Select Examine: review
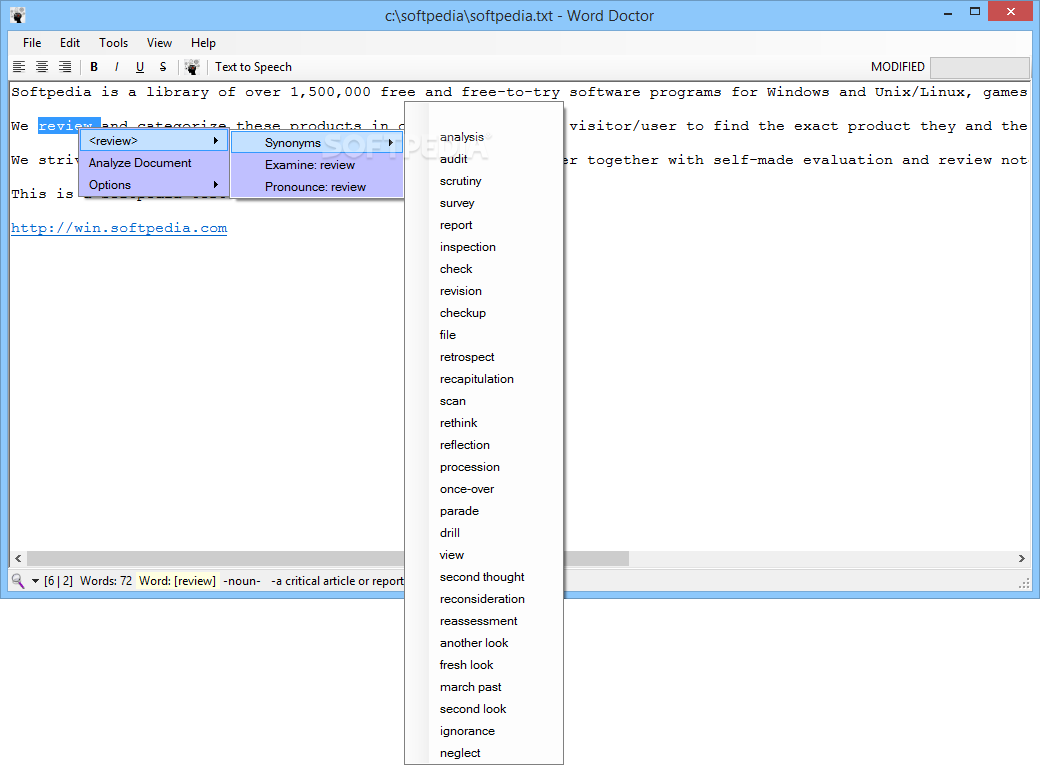 (x=317, y=165)
